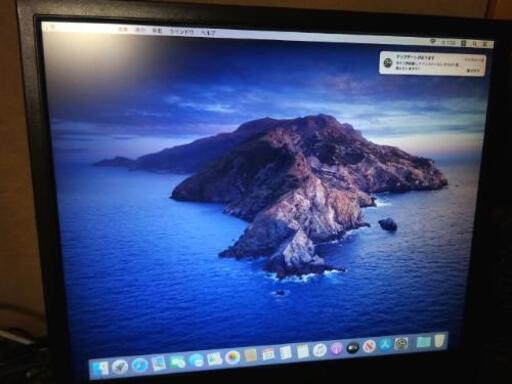Open the green FaceTime icon in Dock
Screen dimensions: 512x384
(177, 362)
